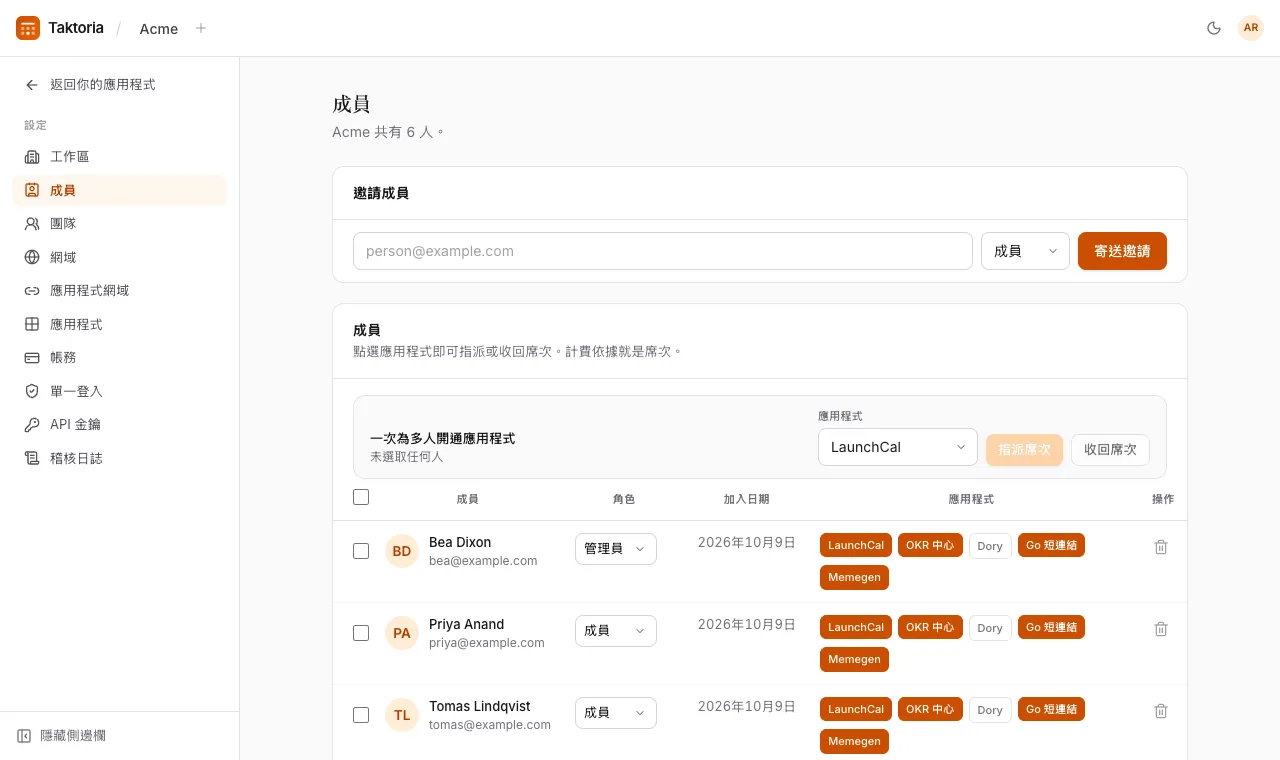
Task: Open Priya Anand's role dropdown
Action: (x=616, y=631)
